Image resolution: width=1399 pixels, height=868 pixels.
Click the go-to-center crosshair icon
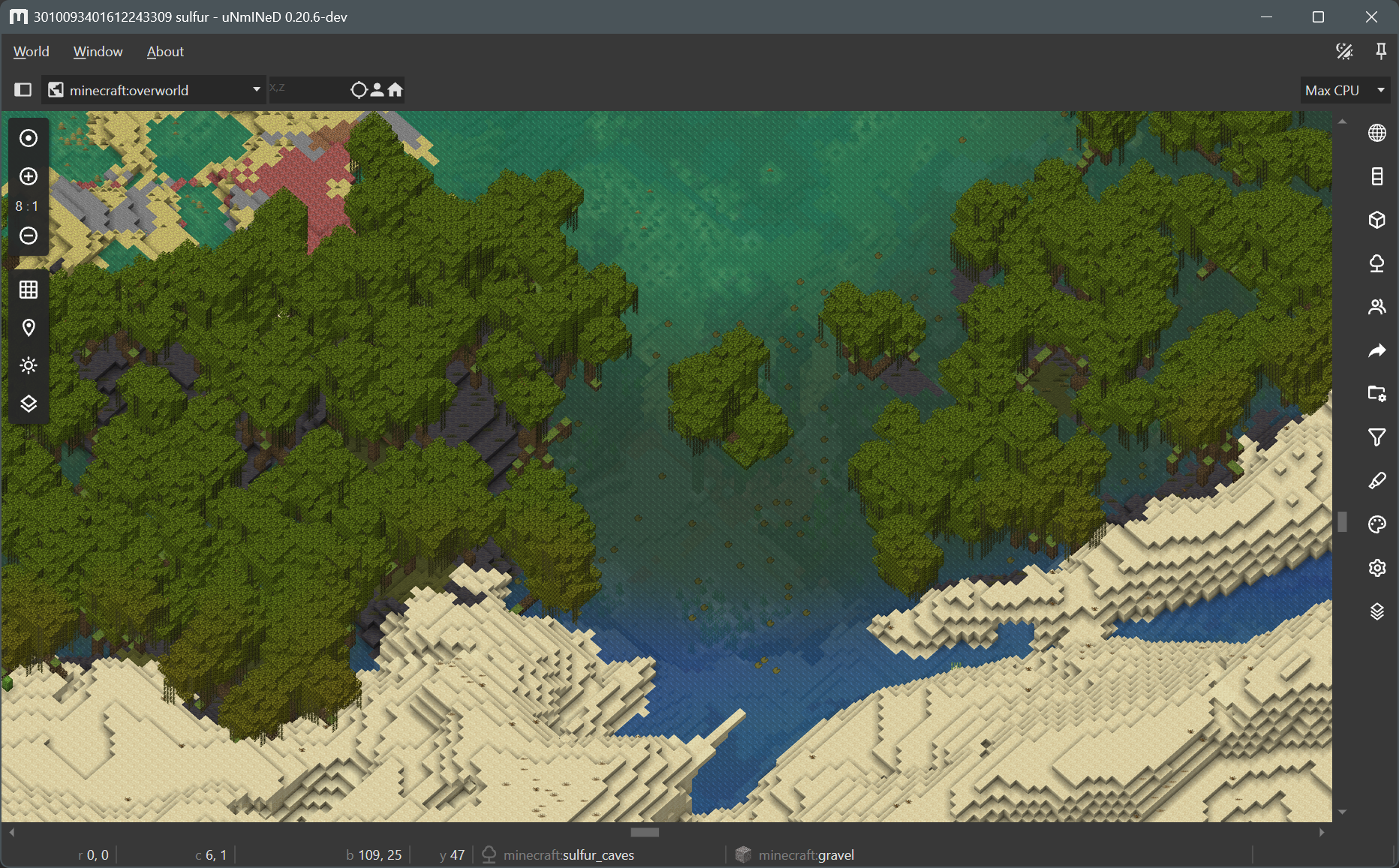[x=359, y=90]
